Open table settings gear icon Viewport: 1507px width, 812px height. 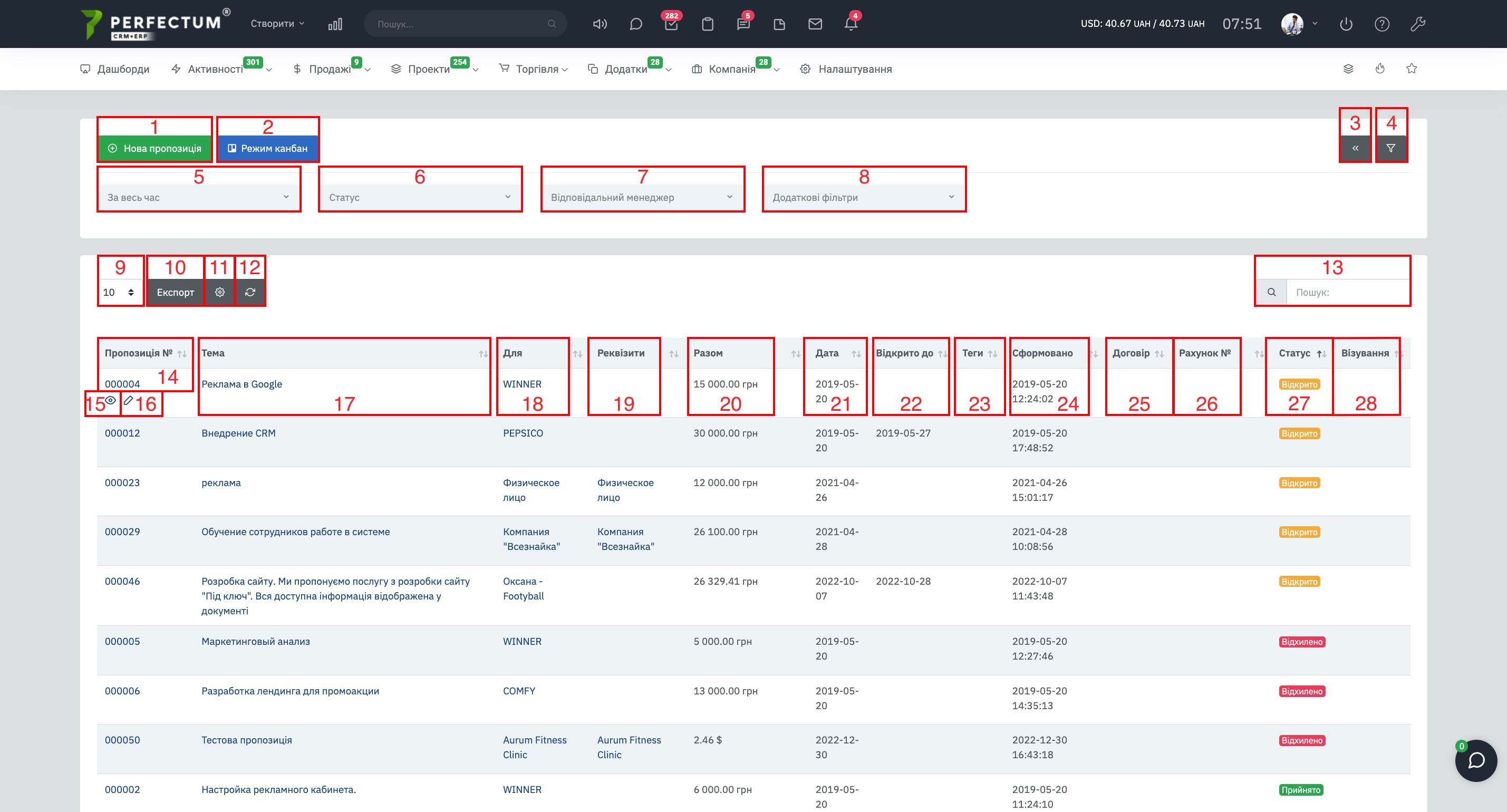[220, 292]
